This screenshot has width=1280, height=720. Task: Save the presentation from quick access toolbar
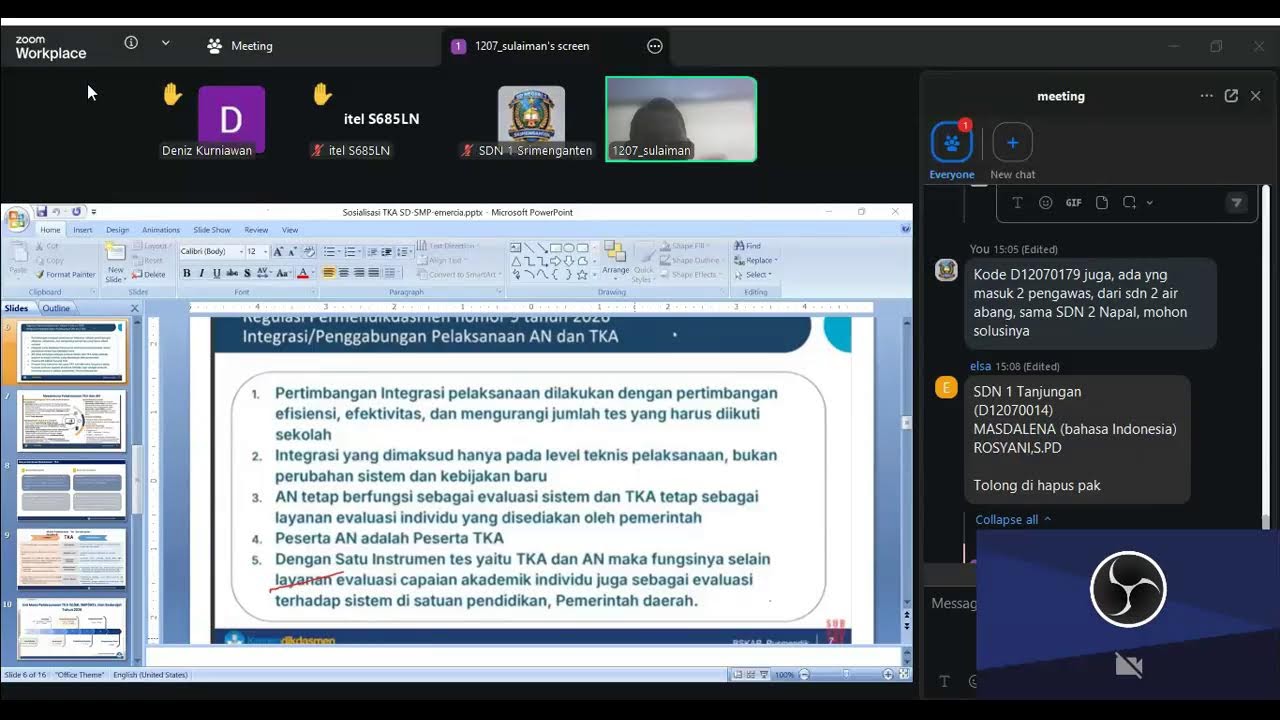tap(42, 212)
